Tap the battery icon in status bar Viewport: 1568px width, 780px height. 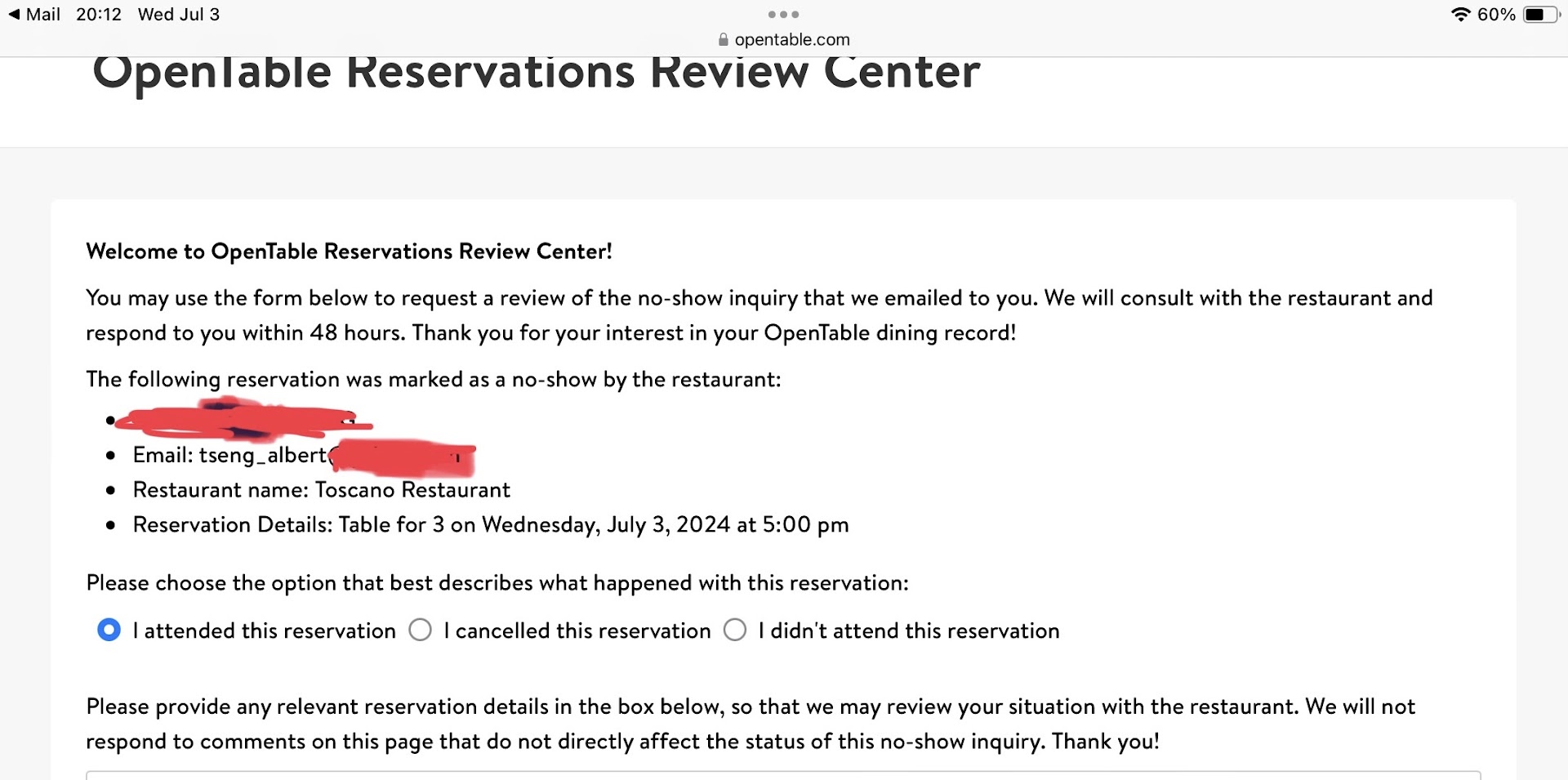point(1540,15)
